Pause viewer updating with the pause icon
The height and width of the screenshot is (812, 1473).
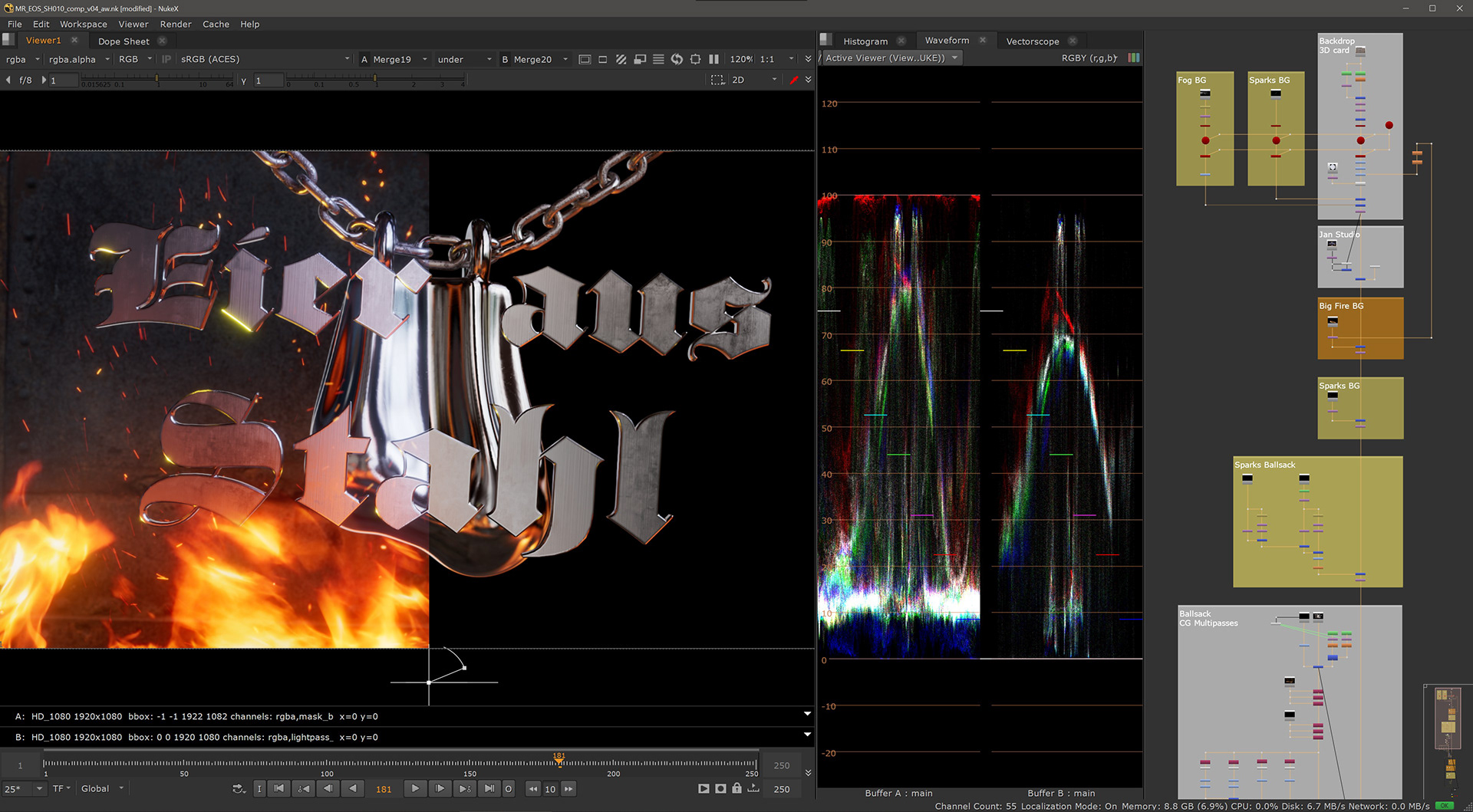pyautogui.click(x=713, y=59)
